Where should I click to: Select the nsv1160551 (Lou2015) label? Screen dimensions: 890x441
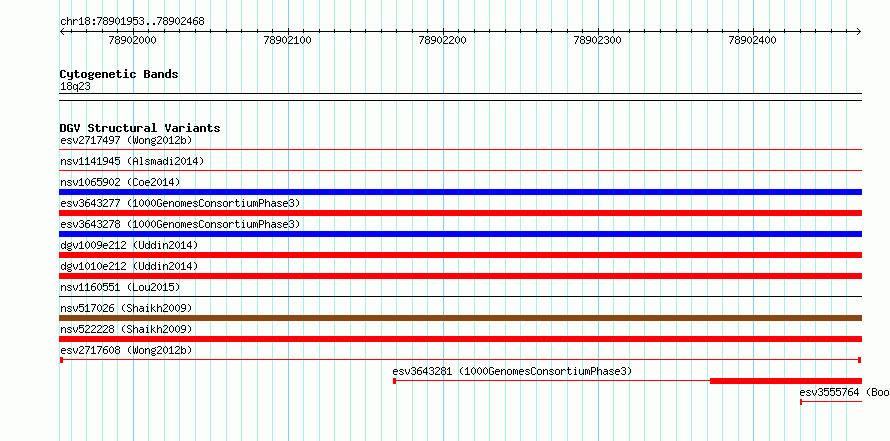(120, 287)
